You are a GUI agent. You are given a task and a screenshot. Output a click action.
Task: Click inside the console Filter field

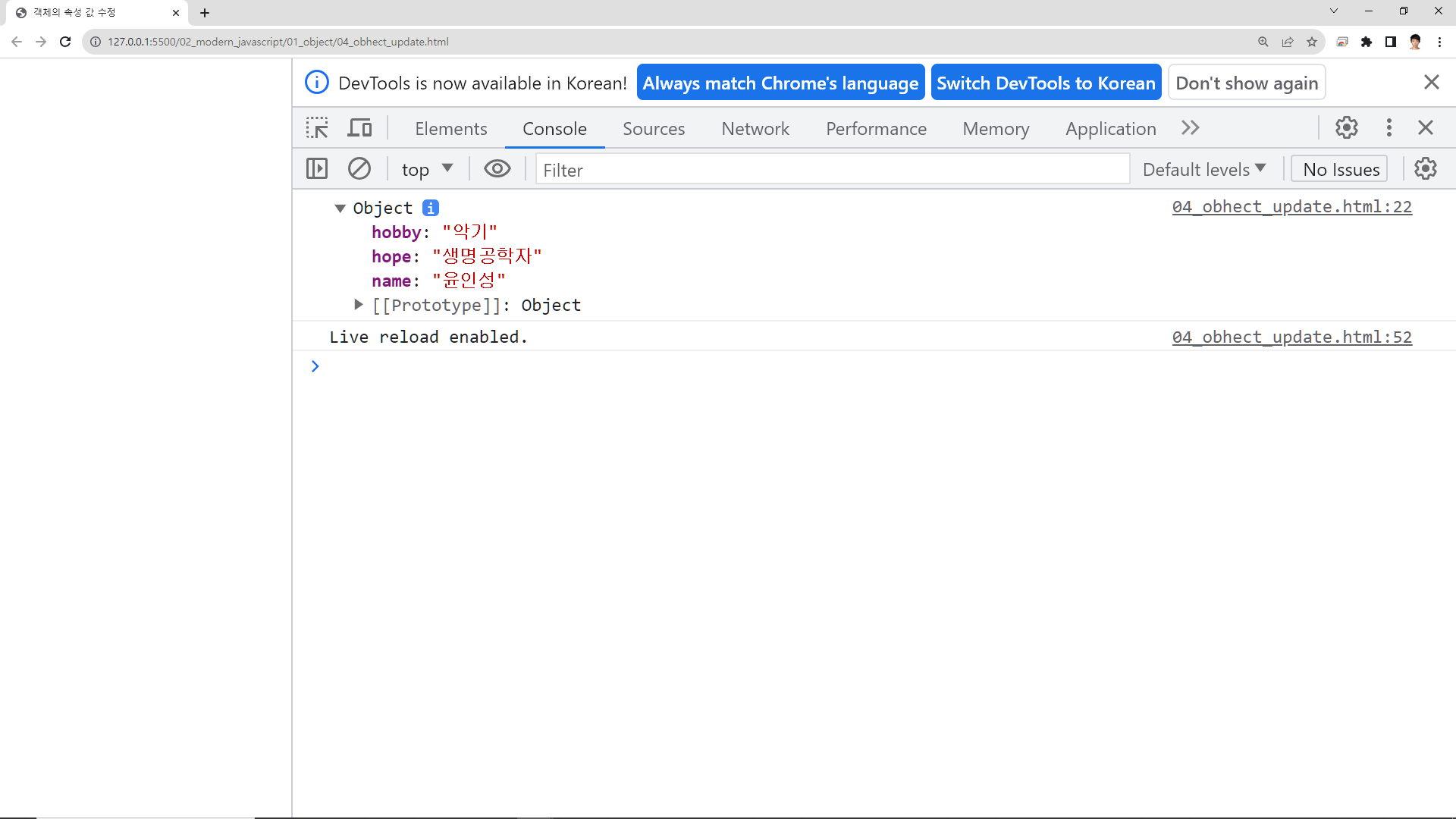click(x=833, y=170)
